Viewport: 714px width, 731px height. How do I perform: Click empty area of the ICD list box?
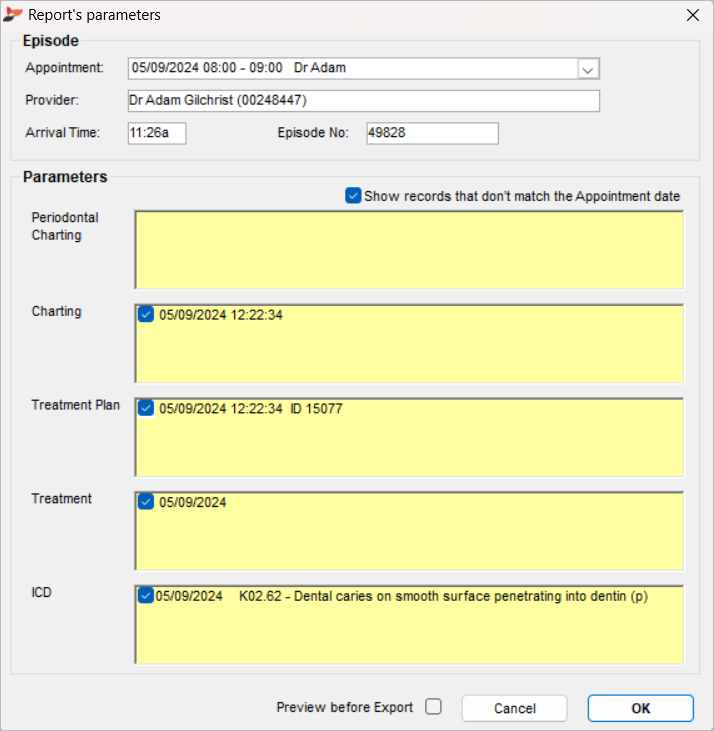(x=408, y=638)
